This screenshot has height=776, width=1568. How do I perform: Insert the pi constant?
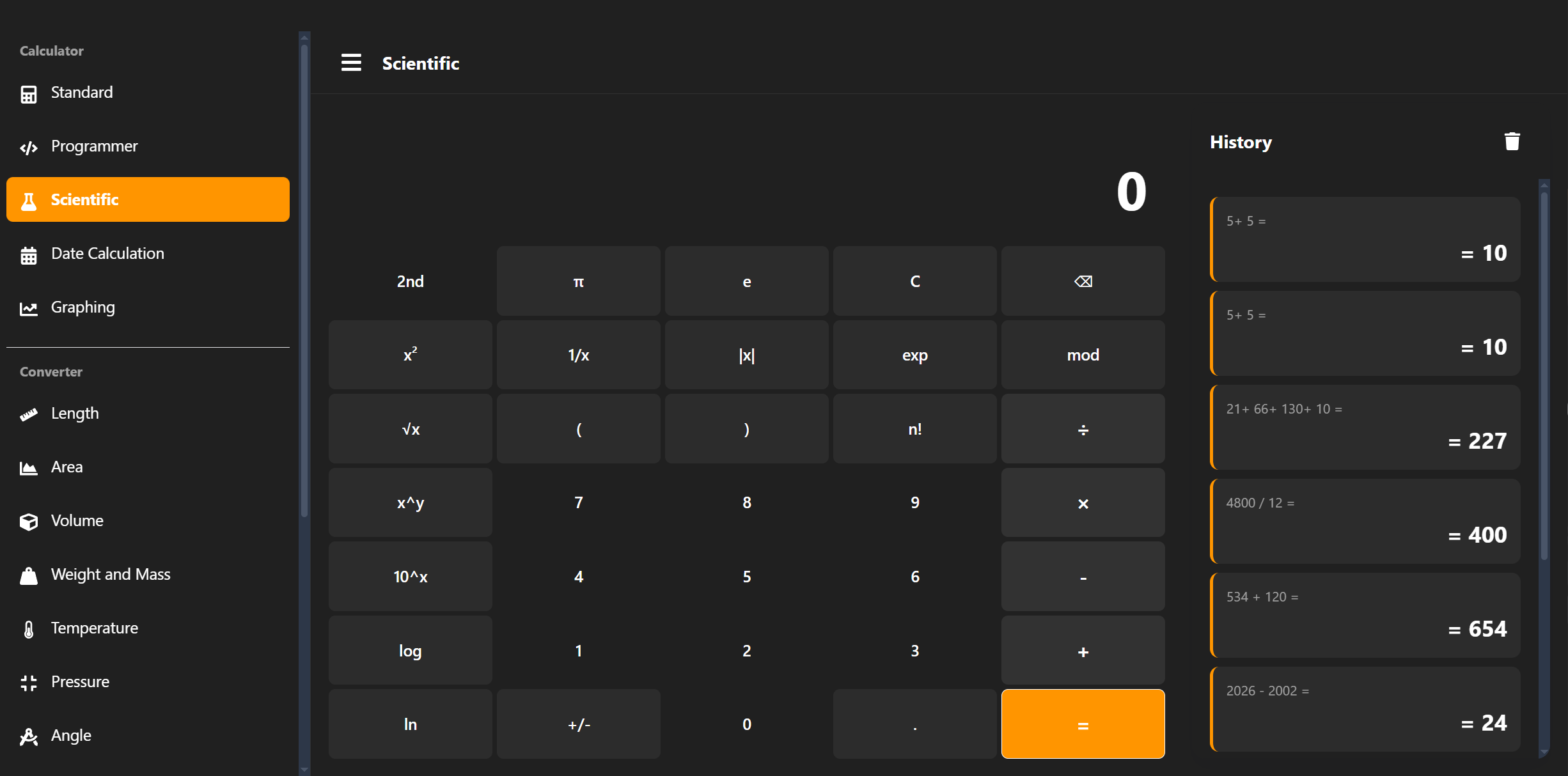pos(578,281)
